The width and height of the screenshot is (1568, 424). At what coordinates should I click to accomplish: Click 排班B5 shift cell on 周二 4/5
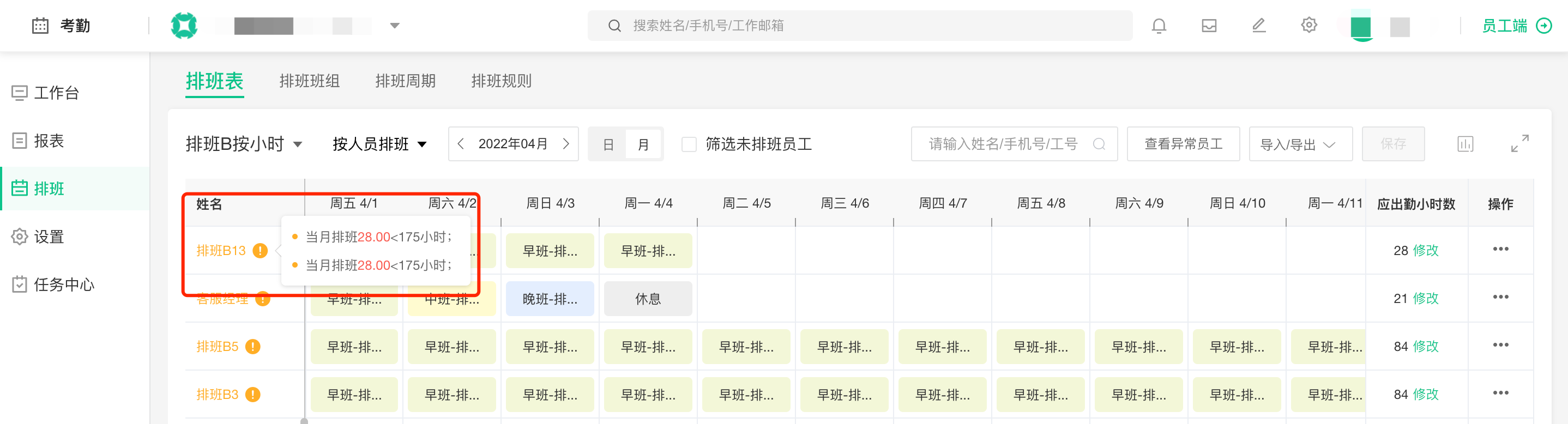pyautogui.click(x=746, y=347)
